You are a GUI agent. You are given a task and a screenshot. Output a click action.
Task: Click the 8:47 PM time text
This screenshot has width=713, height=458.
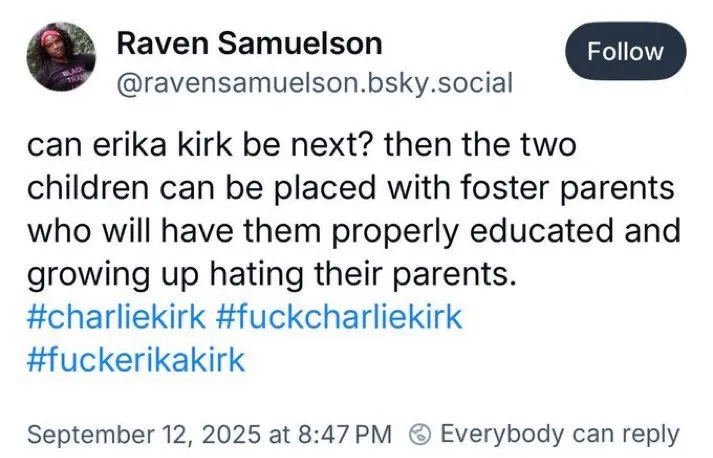[x=345, y=434]
